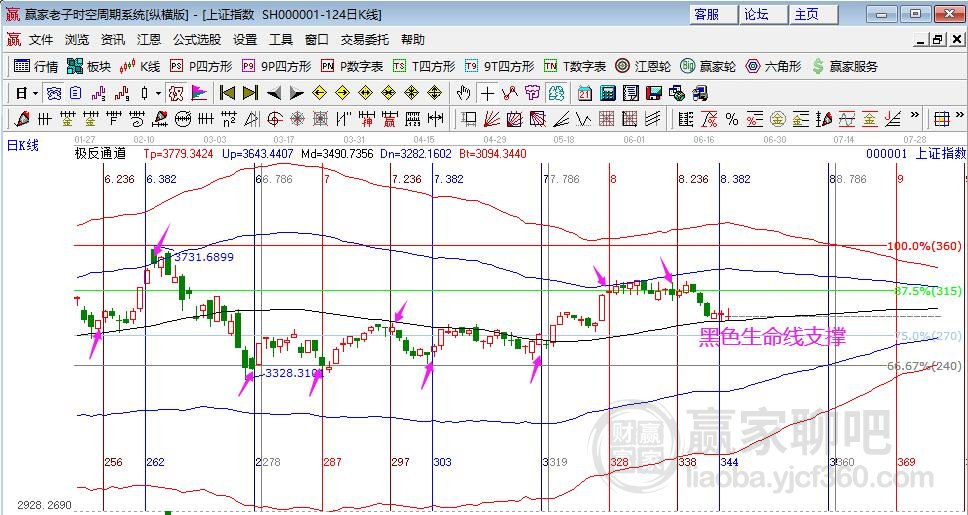Image resolution: width=968 pixels, height=515 pixels.
Task: Expand the 日 period dropdown arrow
Action: pyautogui.click(x=35, y=94)
